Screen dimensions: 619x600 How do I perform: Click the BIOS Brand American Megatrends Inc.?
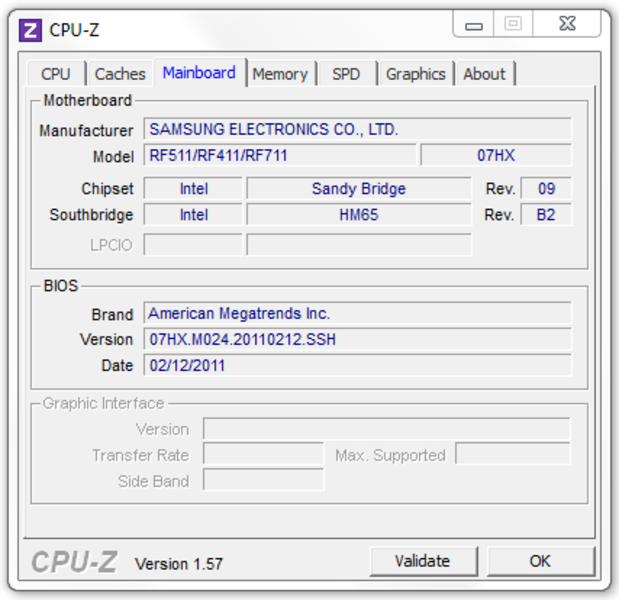(357, 313)
